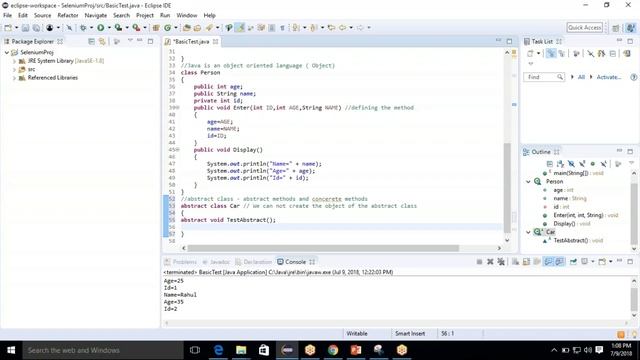Click the All link in Task List
Viewport: 640px width, 360px height.
581,77
